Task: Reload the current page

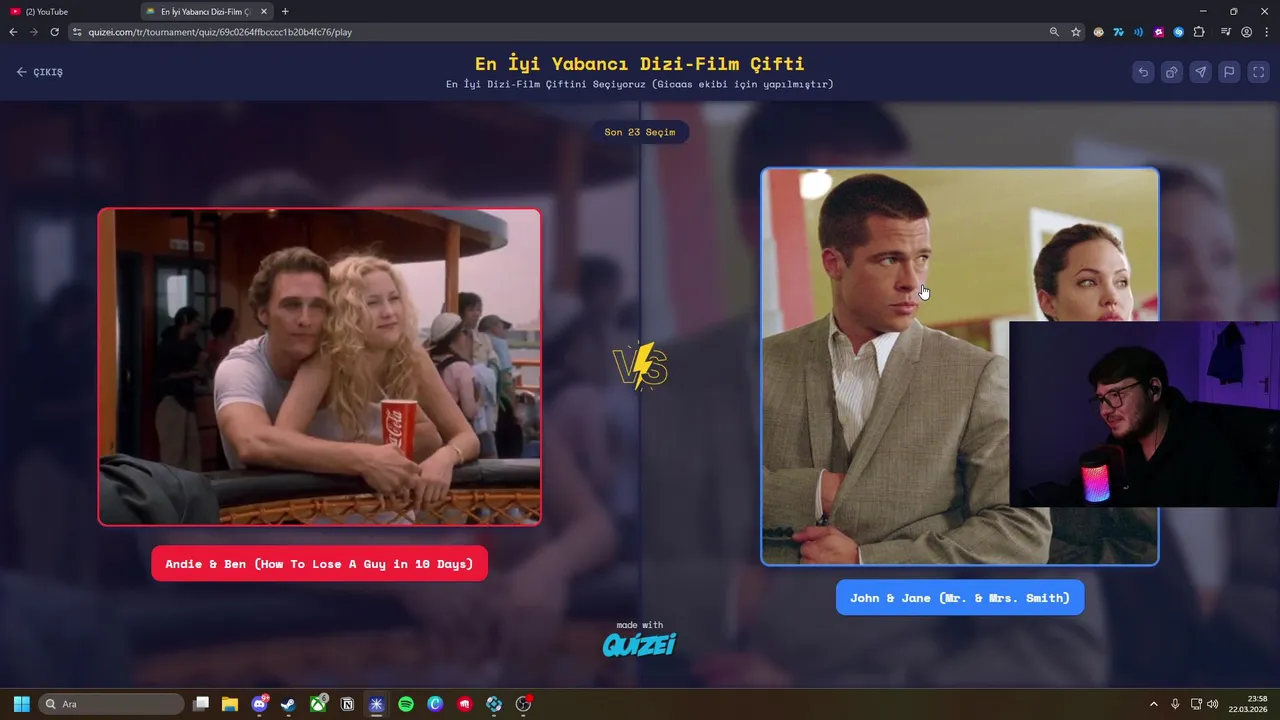Action: click(54, 32)
